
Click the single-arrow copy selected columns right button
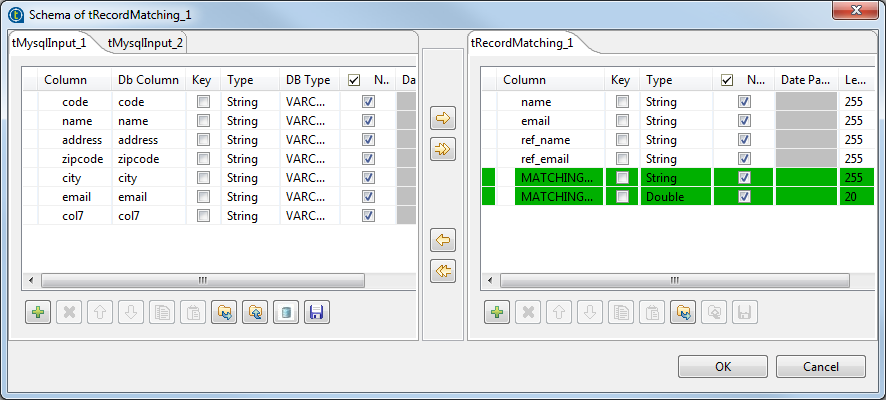(442, 119)
